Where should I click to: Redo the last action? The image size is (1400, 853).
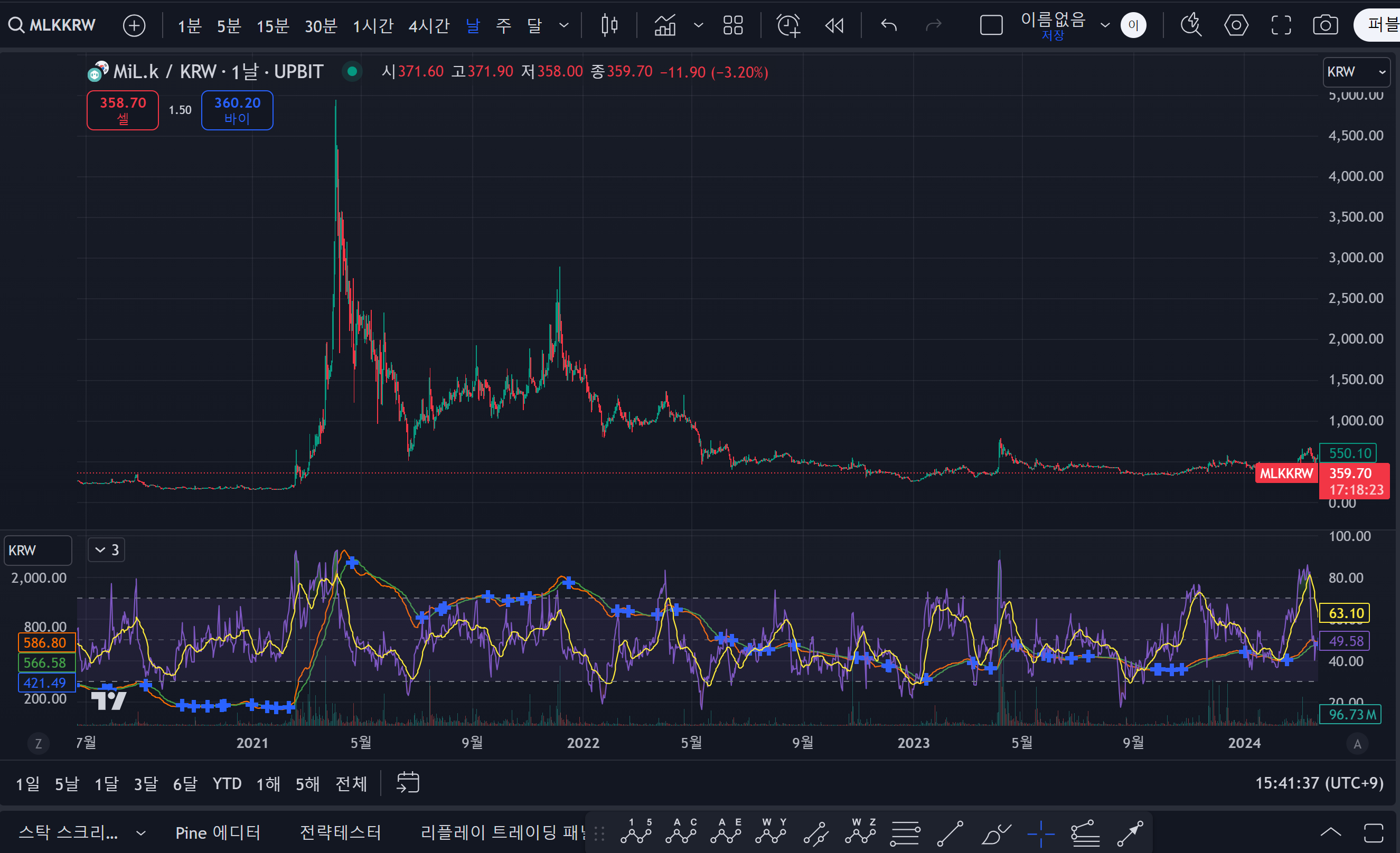(x=933, y=25)
